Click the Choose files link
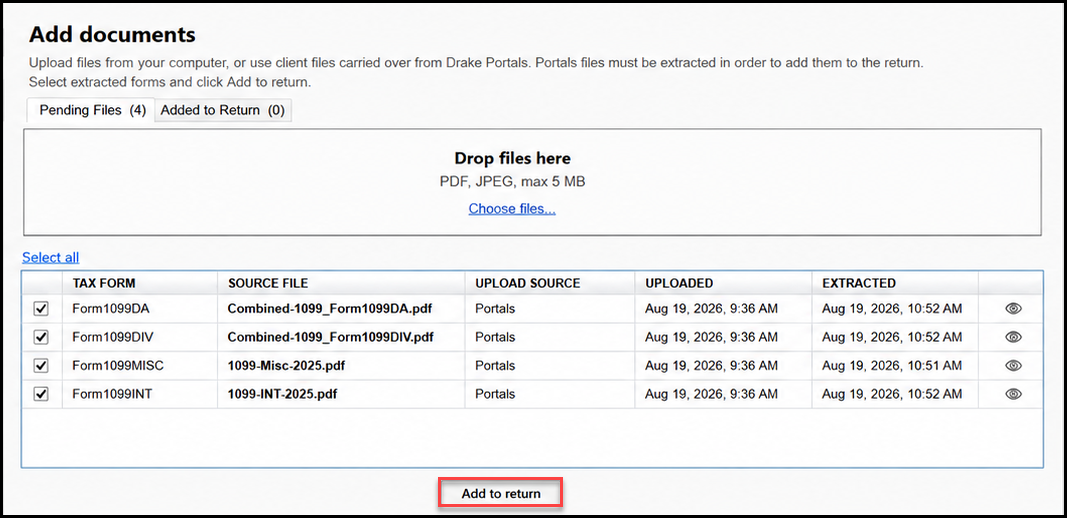Image resolution: width=1067 pixels, height=518 pixels. click(x=512, y=209)
